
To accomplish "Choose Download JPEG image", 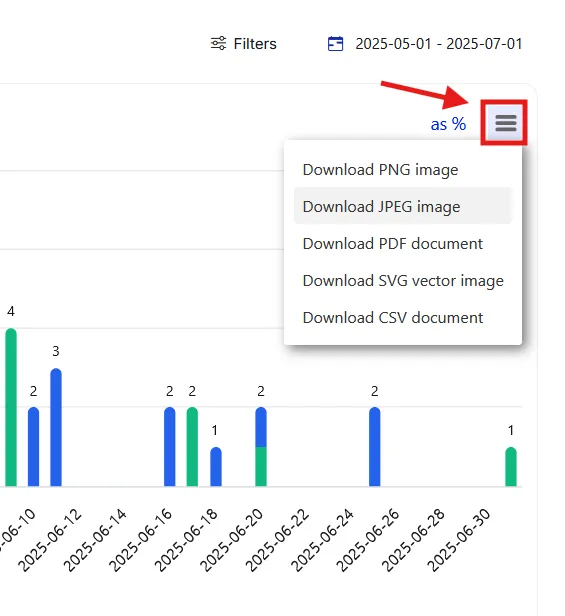I will tap(403, 206).
